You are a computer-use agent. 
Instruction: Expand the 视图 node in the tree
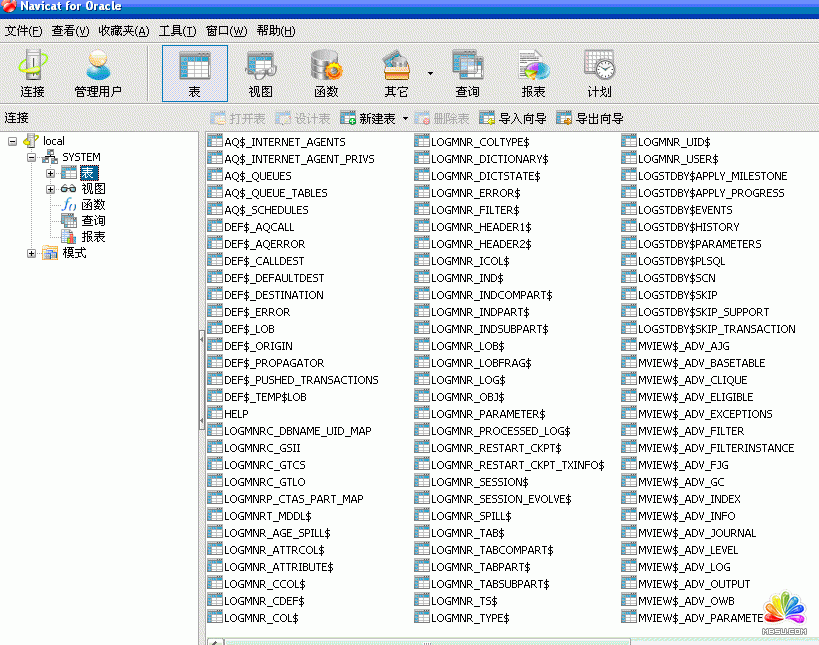pos(50,189)
